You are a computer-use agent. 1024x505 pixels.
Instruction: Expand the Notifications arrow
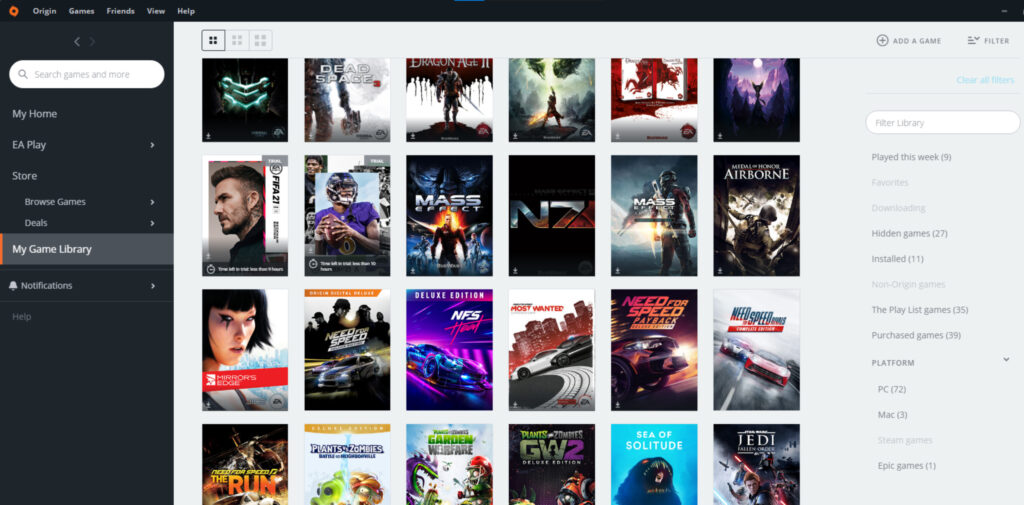coord(152,286)
